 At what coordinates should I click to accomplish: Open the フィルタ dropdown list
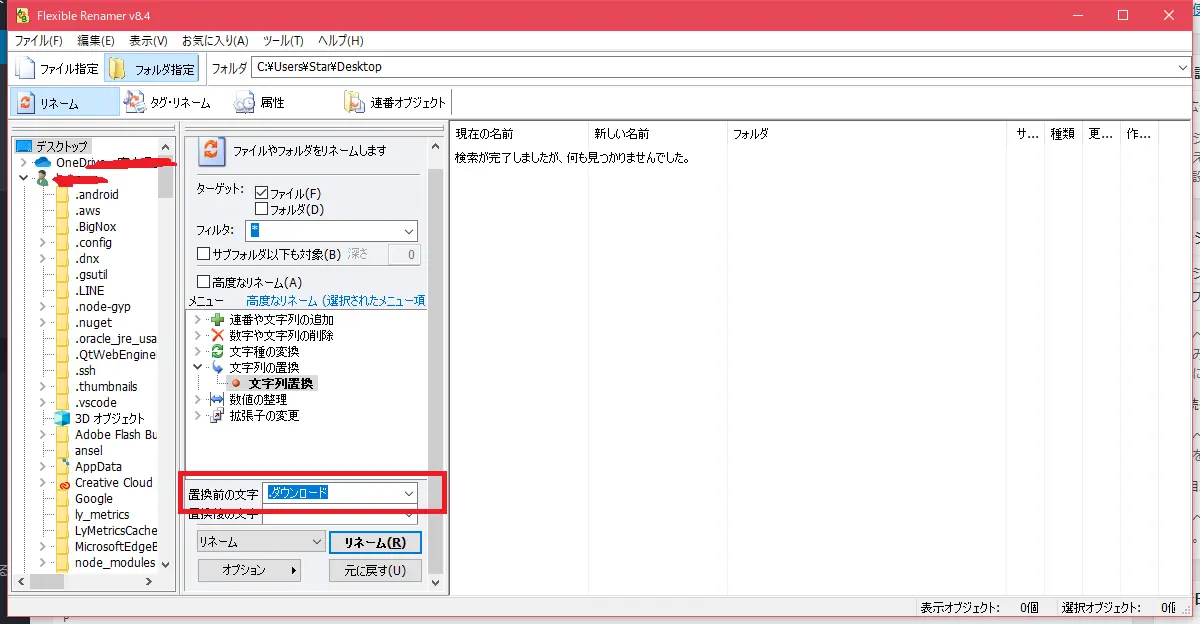point(408,231)
